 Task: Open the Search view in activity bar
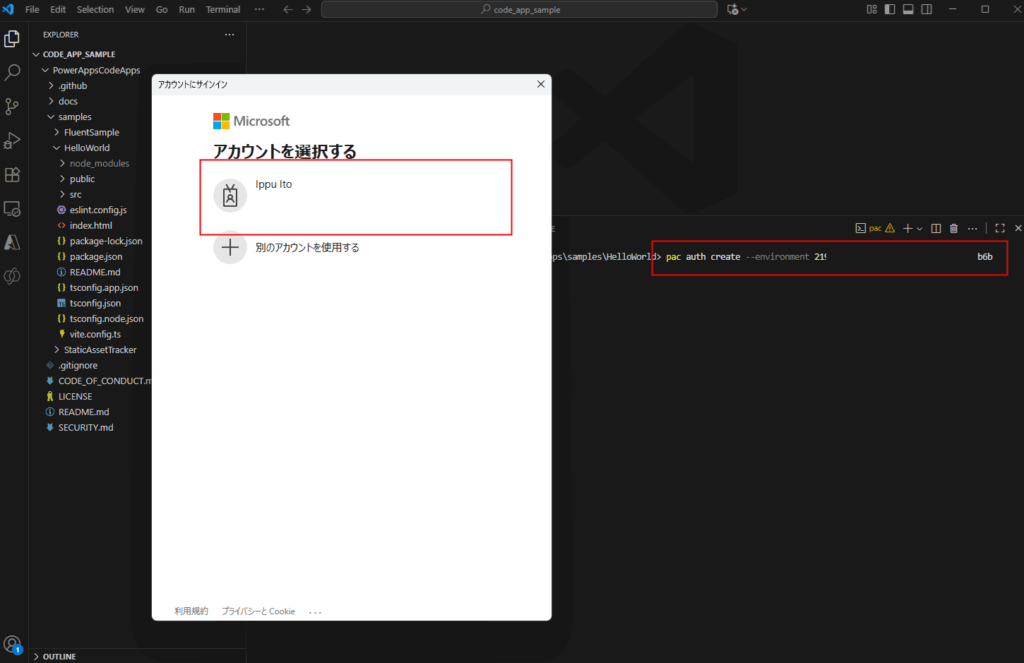click(12, 73)
